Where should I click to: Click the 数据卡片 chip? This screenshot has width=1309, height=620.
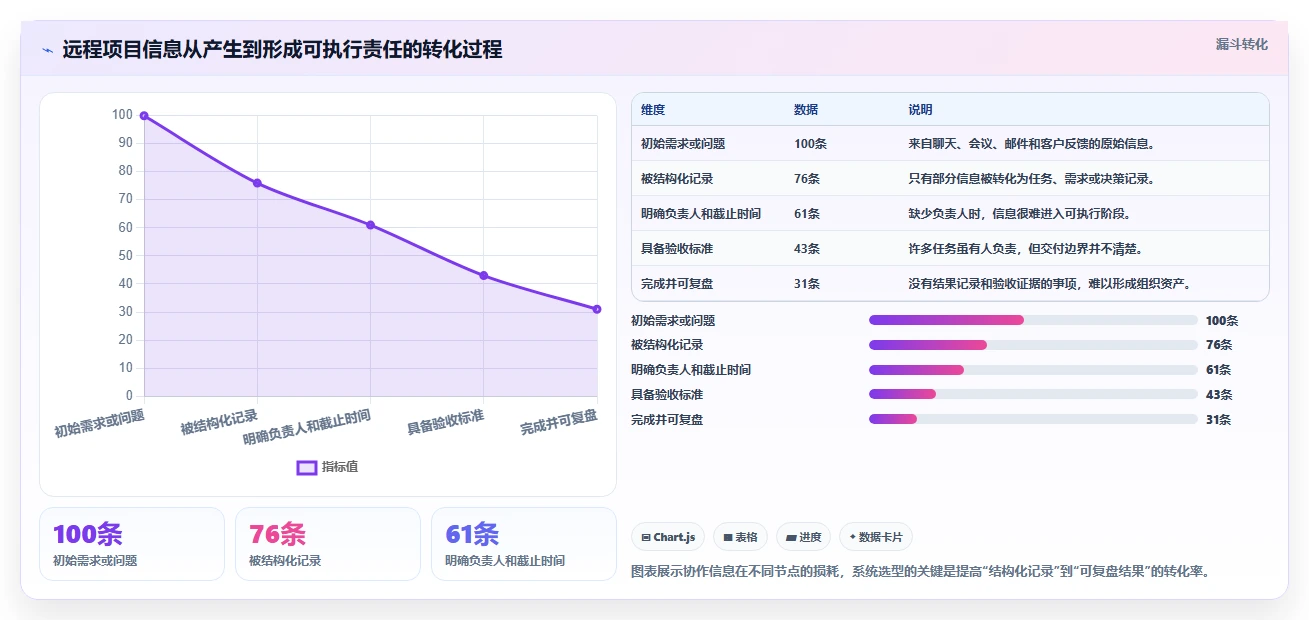tap(876, 537)
